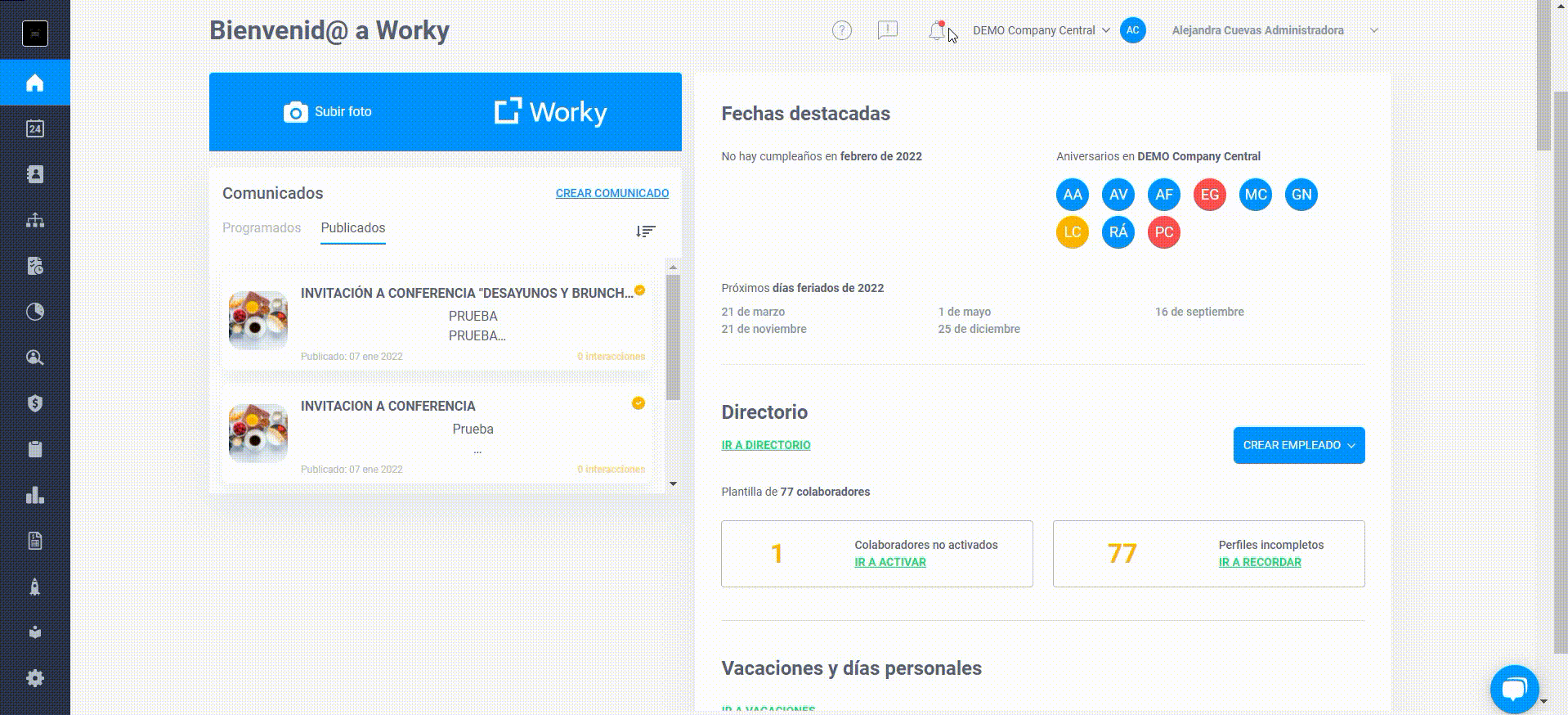Click Subir foto text
Screen dimensions: 1568x715
point(343,111)
